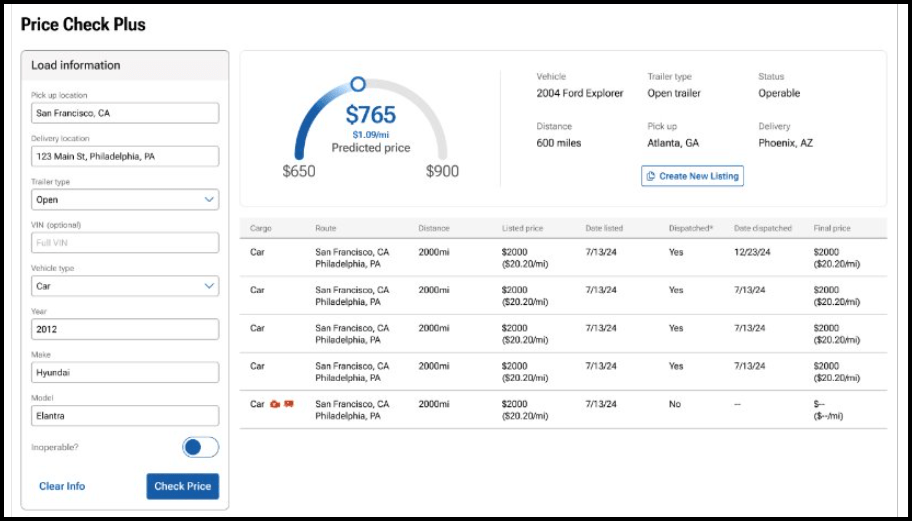Focus the Pick up location field
Viewport: 912px width, 521px height.
pos(124,113)
